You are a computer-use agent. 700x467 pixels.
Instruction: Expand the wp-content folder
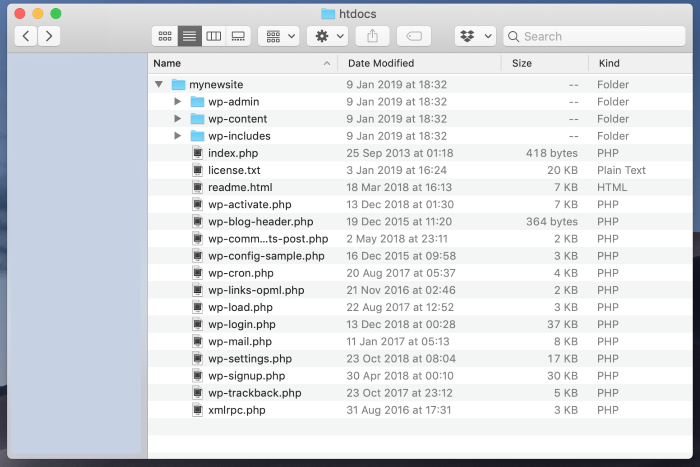(x=177, y=118)
